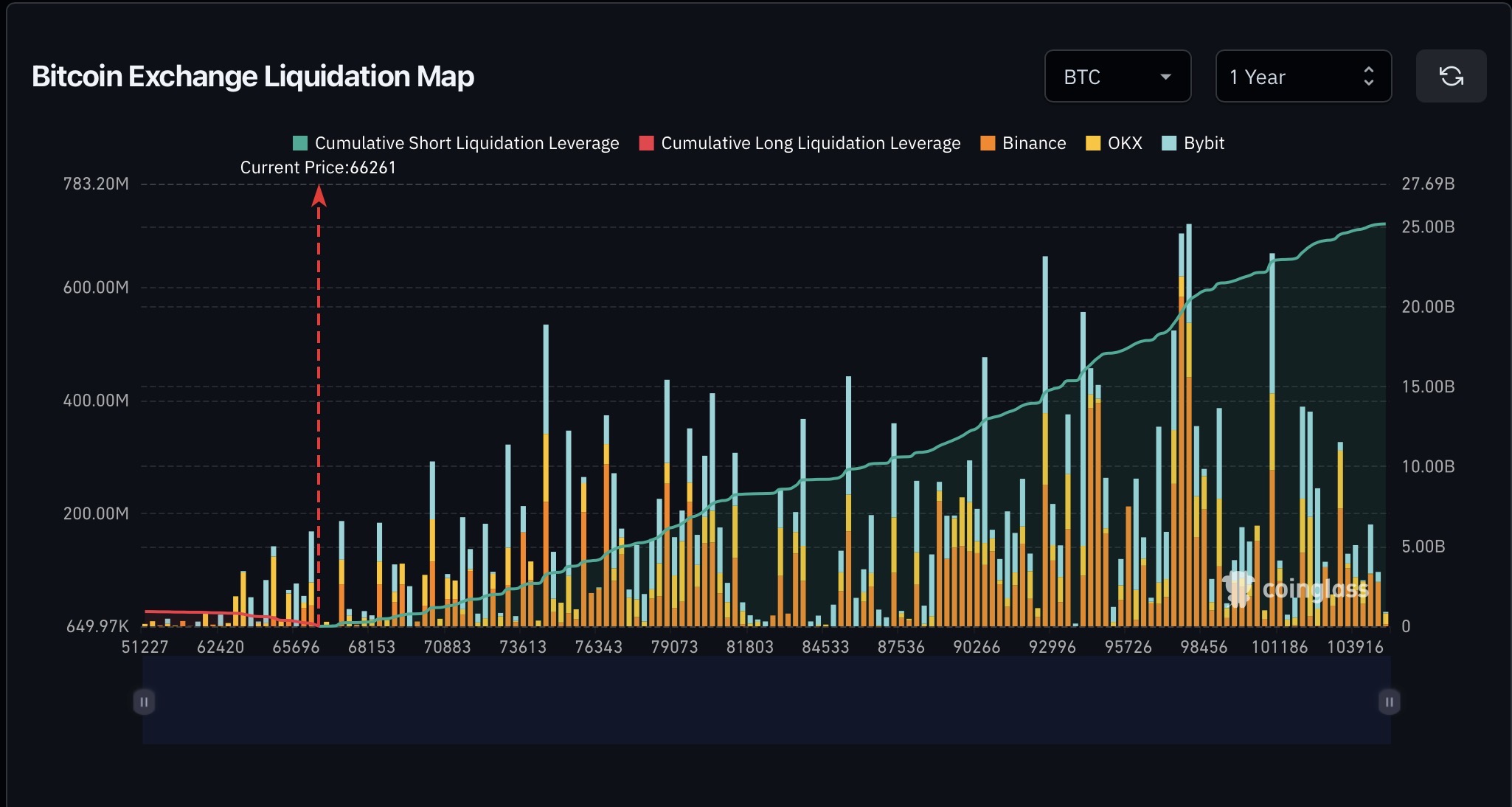This screenshot has width=1512, height=807.
Task: Click the red long leverage legend swatch
Action: click(647, 143)
